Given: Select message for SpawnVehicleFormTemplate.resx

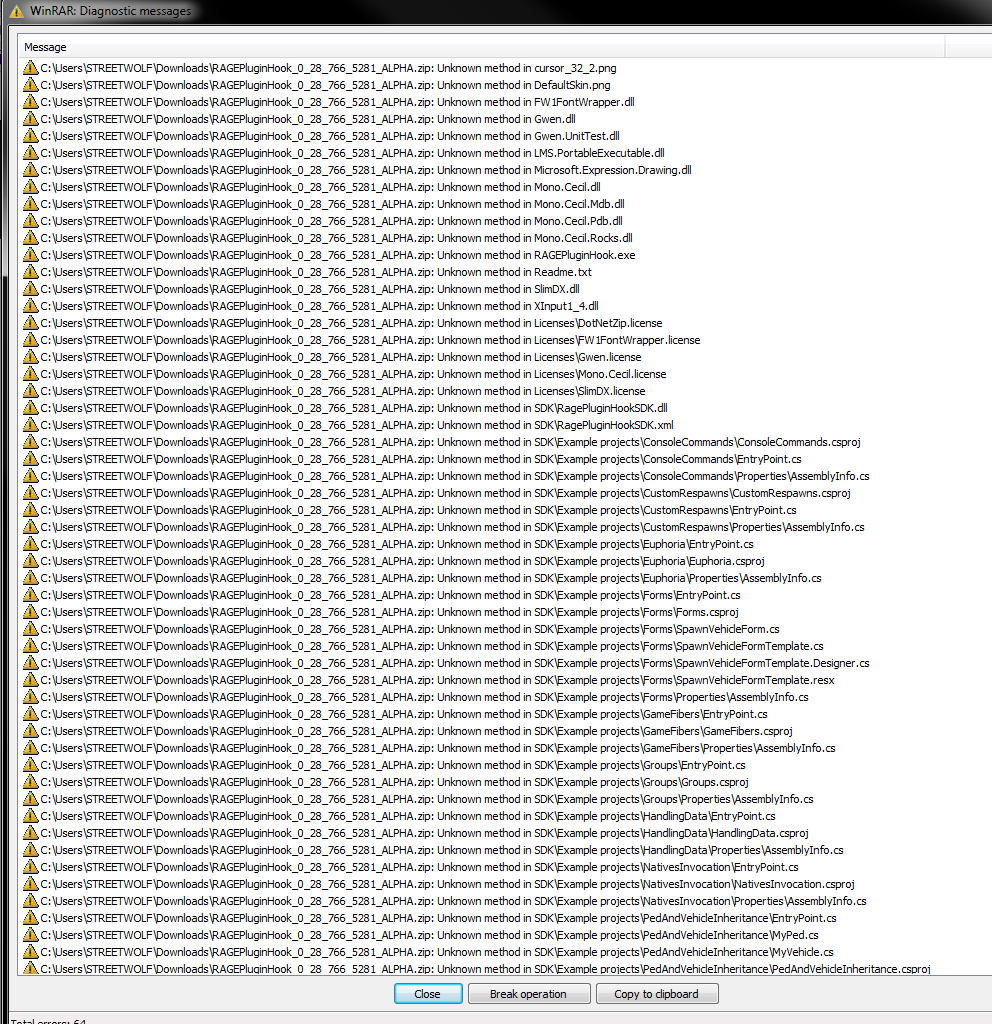Looking at the screenshot, I should 437,680.
